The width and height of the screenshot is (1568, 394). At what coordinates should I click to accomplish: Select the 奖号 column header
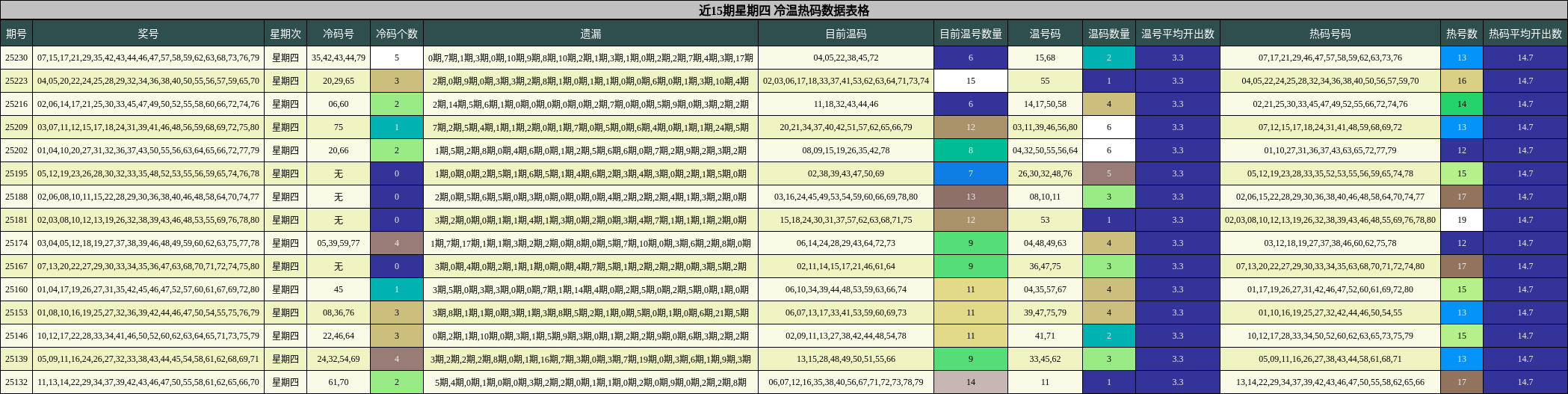[x=148, y=34]
